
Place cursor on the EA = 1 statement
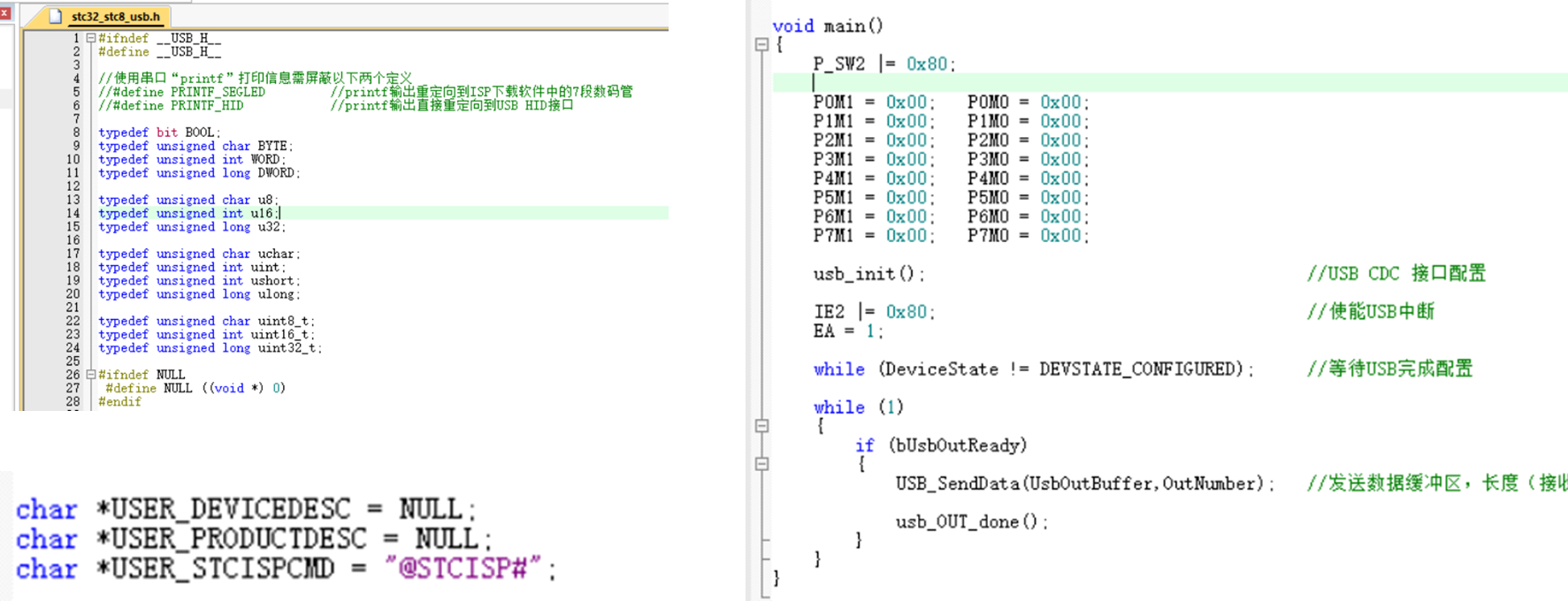pyautogui.click(x=847, y=331)
